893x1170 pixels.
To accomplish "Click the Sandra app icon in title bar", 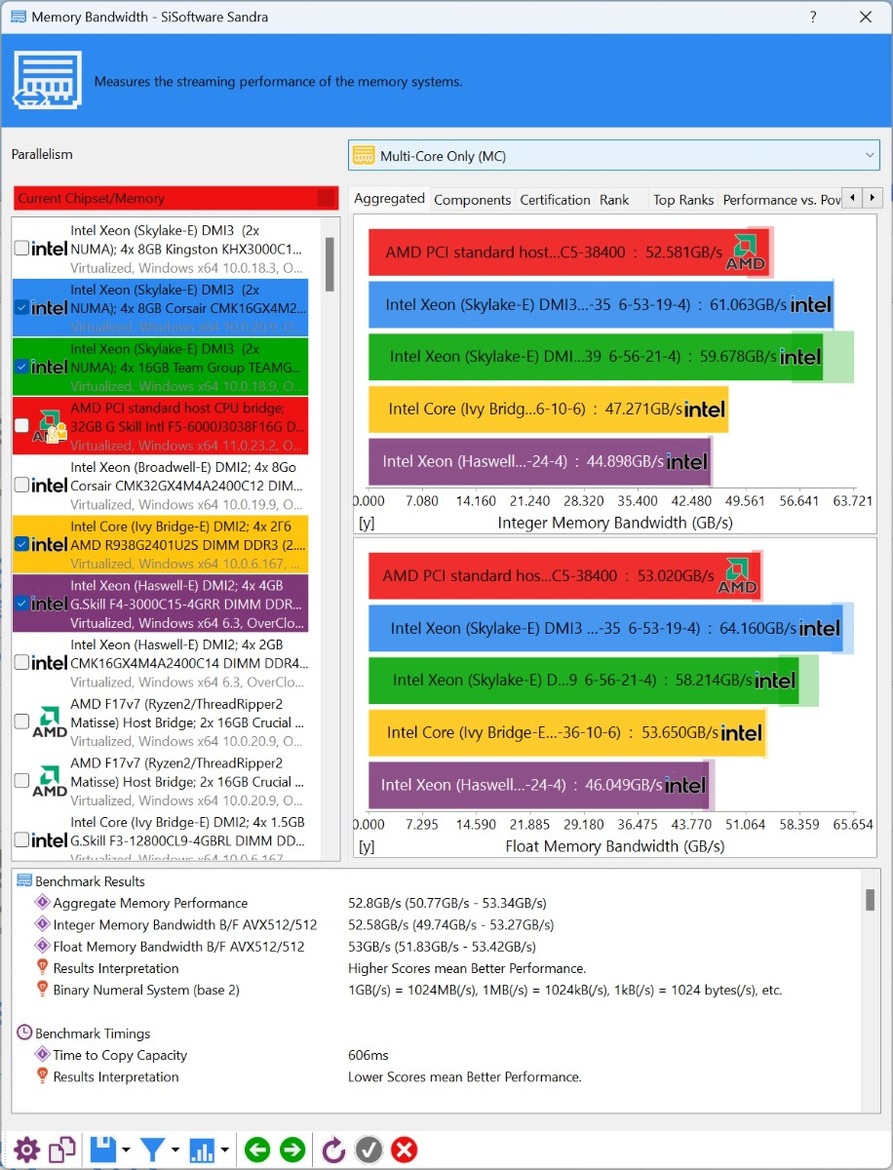I will (19, 16).
